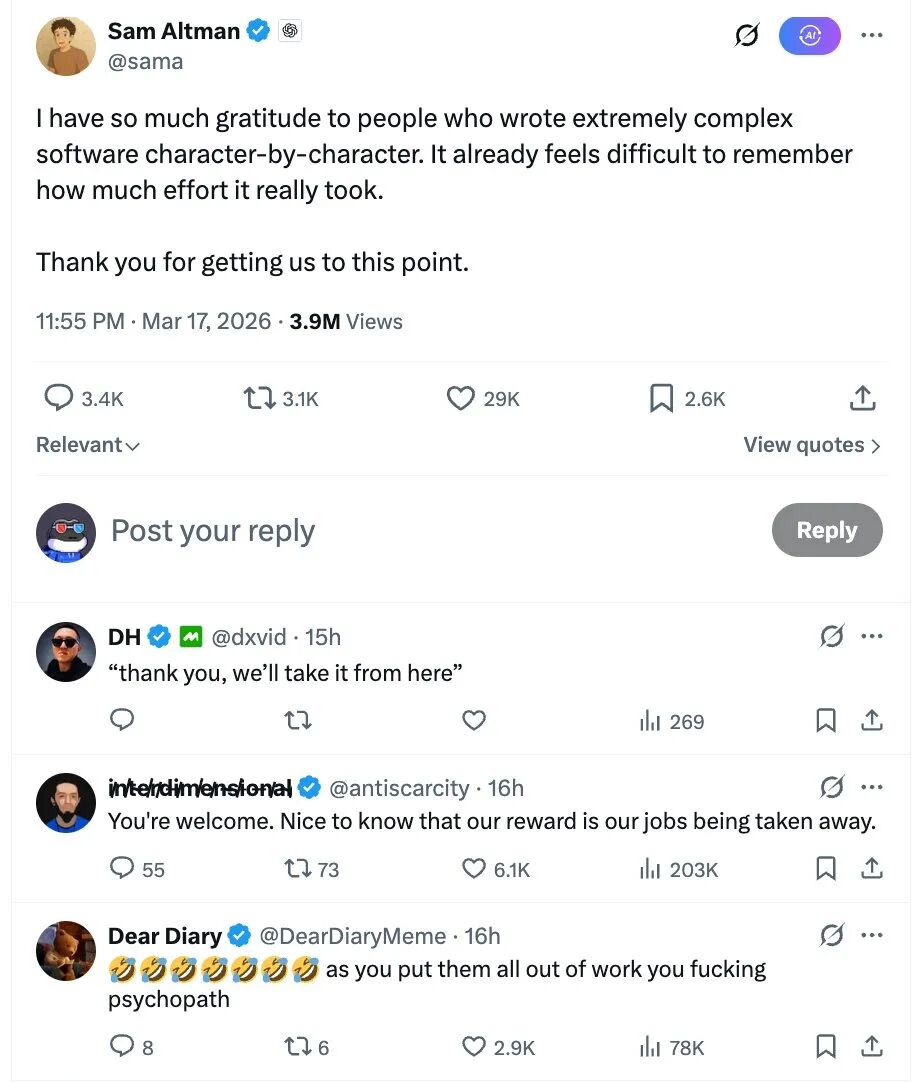This screenshot has height=1082, width=916.
Task: Expand View quotes with the chevron
Action: pyautogui.click(x=812, y=445)
